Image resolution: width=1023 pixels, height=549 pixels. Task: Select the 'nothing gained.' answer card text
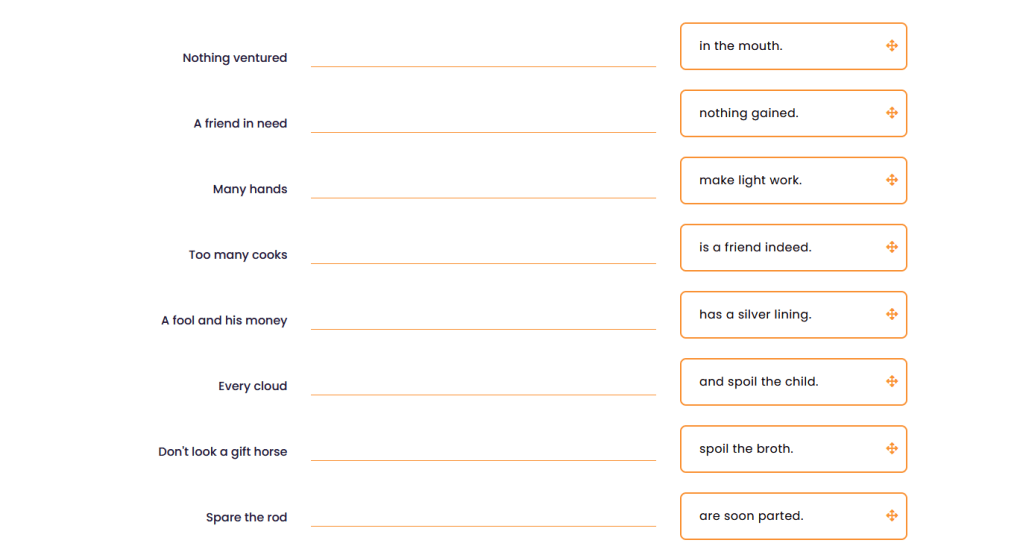748,113
